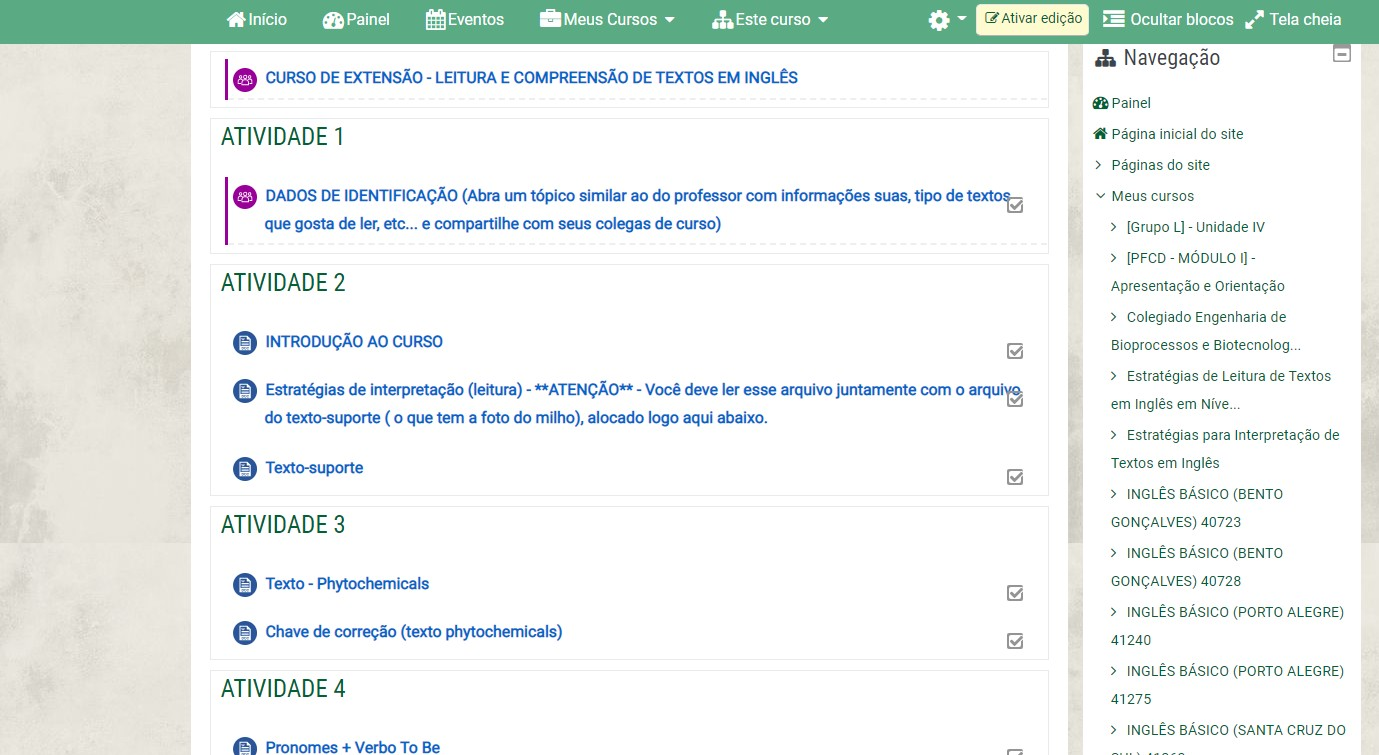This screenshot has width=1379, height=755.
Task: Click the Tela cheia fullscreen arrows icon
Action: 1254,20
